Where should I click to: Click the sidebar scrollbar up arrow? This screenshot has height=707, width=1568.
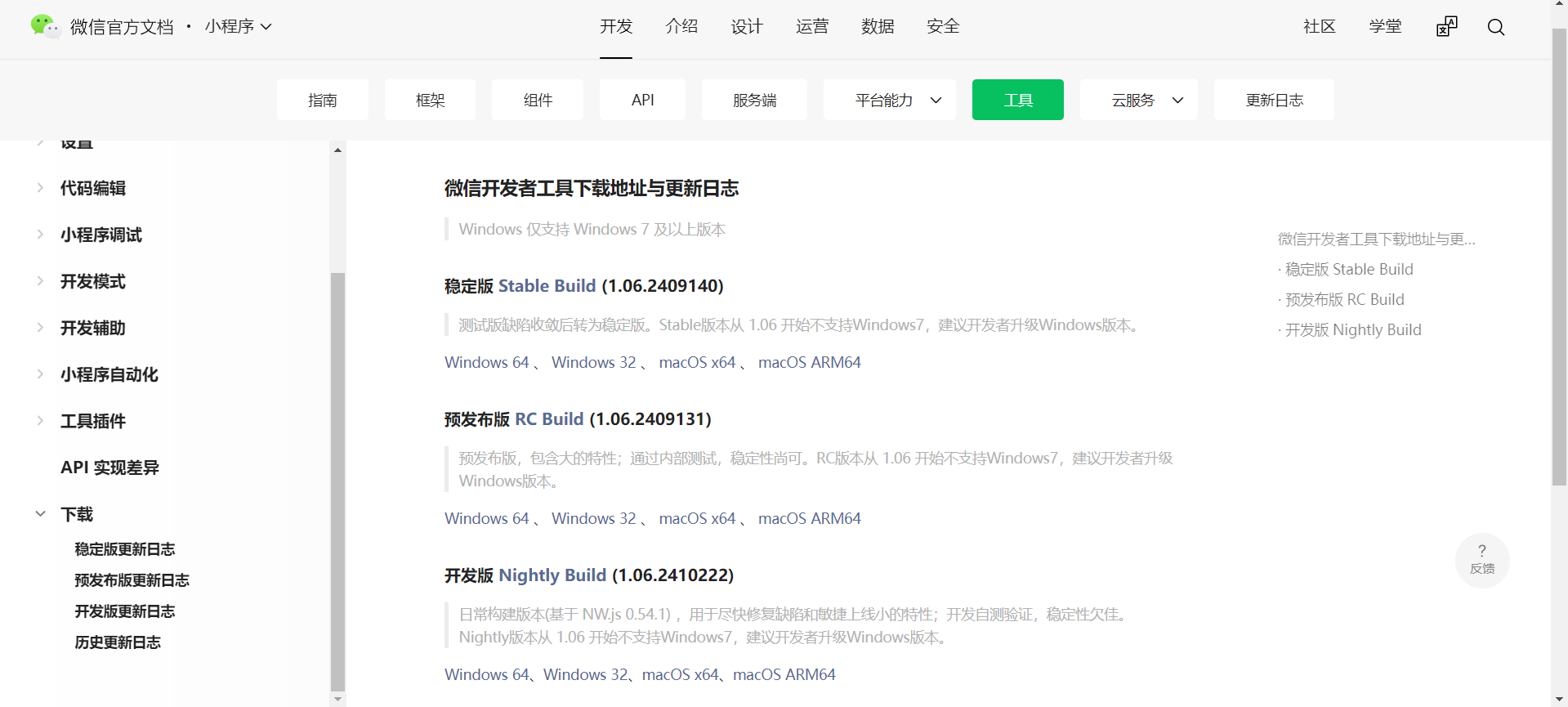tap(337, 150)
